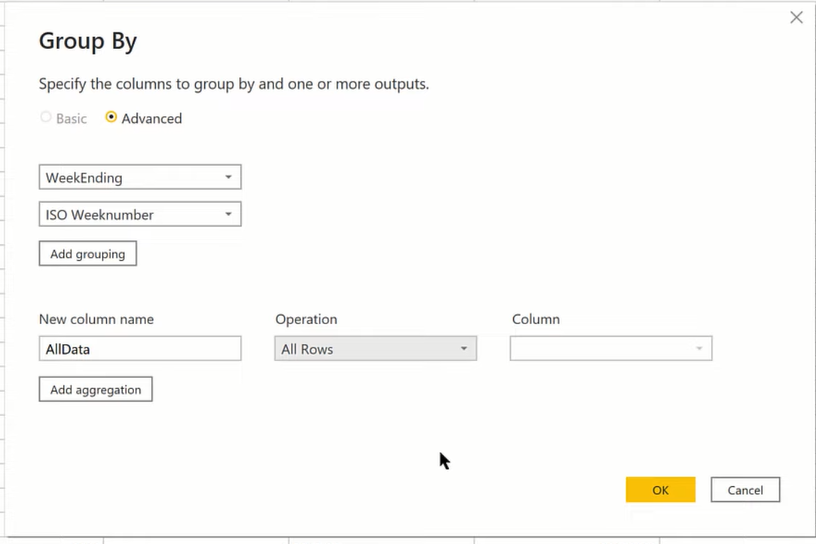Click the Group By dialog title

click(x=88, y=41)
